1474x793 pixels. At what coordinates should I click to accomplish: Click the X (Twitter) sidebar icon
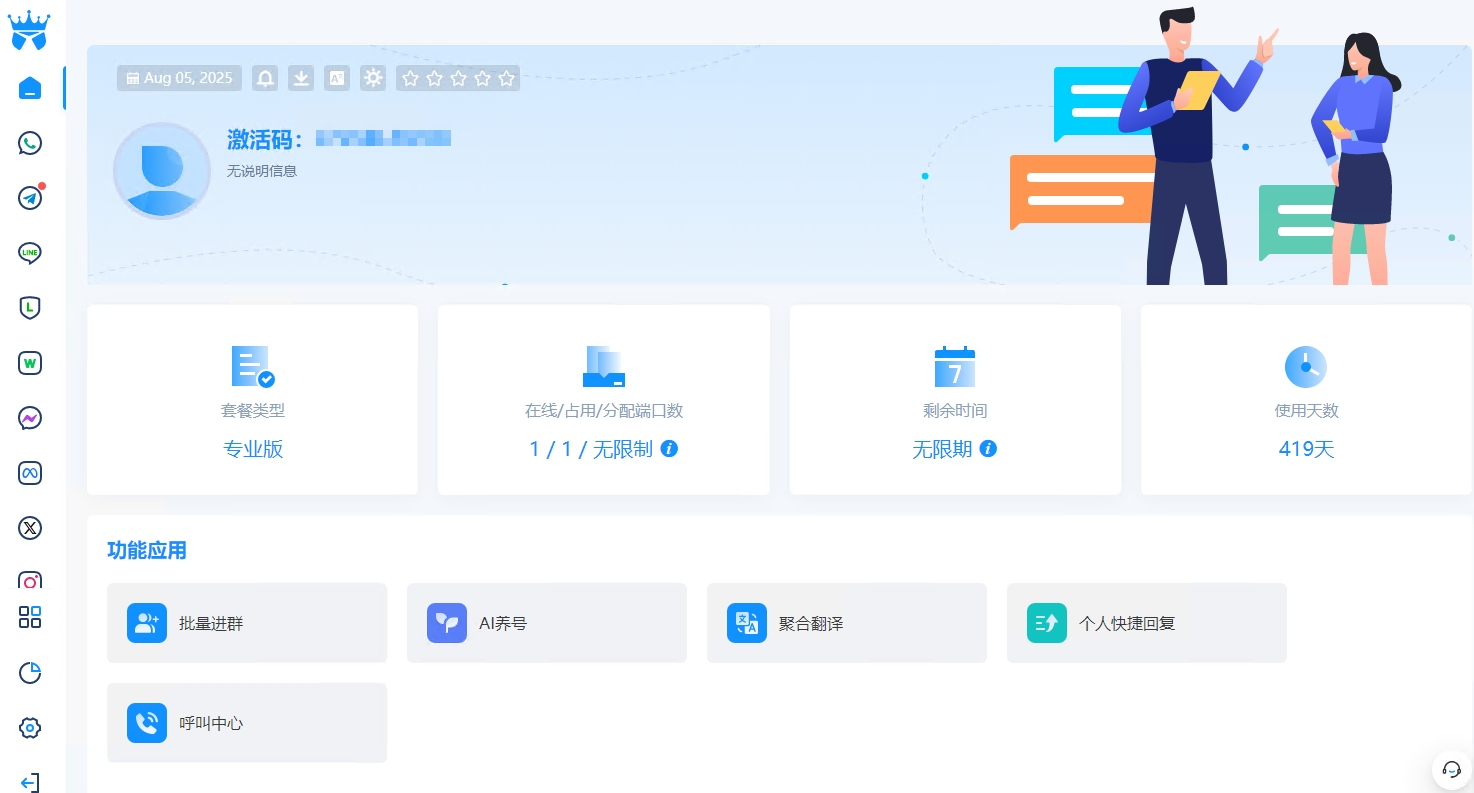tap(30, 528)
